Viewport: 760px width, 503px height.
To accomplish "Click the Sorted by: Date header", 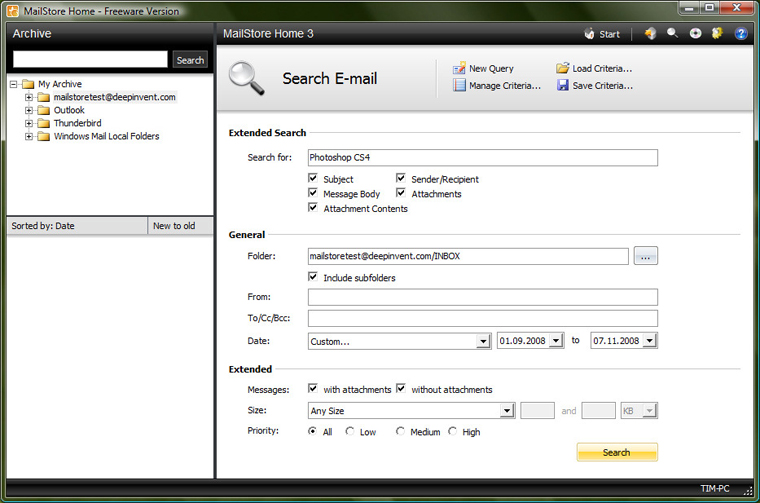I will (77, 226).
